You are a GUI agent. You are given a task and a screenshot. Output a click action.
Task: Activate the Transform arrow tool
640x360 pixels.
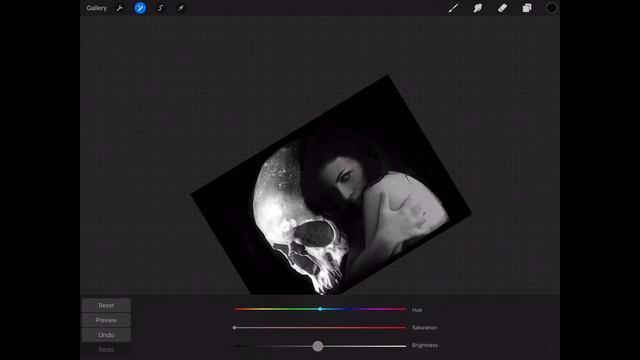pos(180,8)
